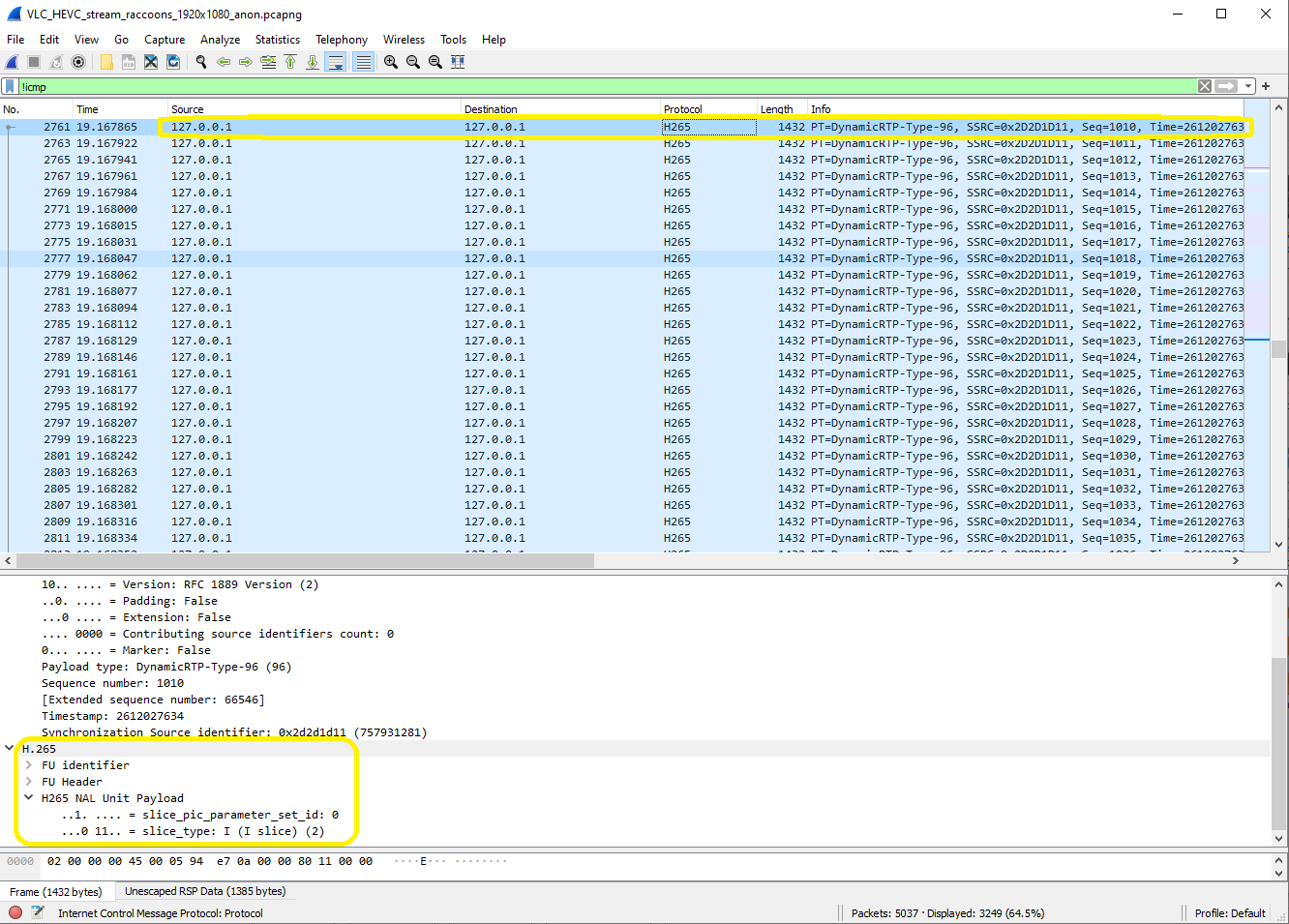Image resolution: width=1289 pixels, height=924 pixels.
Task: Open the Go menu
Action: coord(121,40)
